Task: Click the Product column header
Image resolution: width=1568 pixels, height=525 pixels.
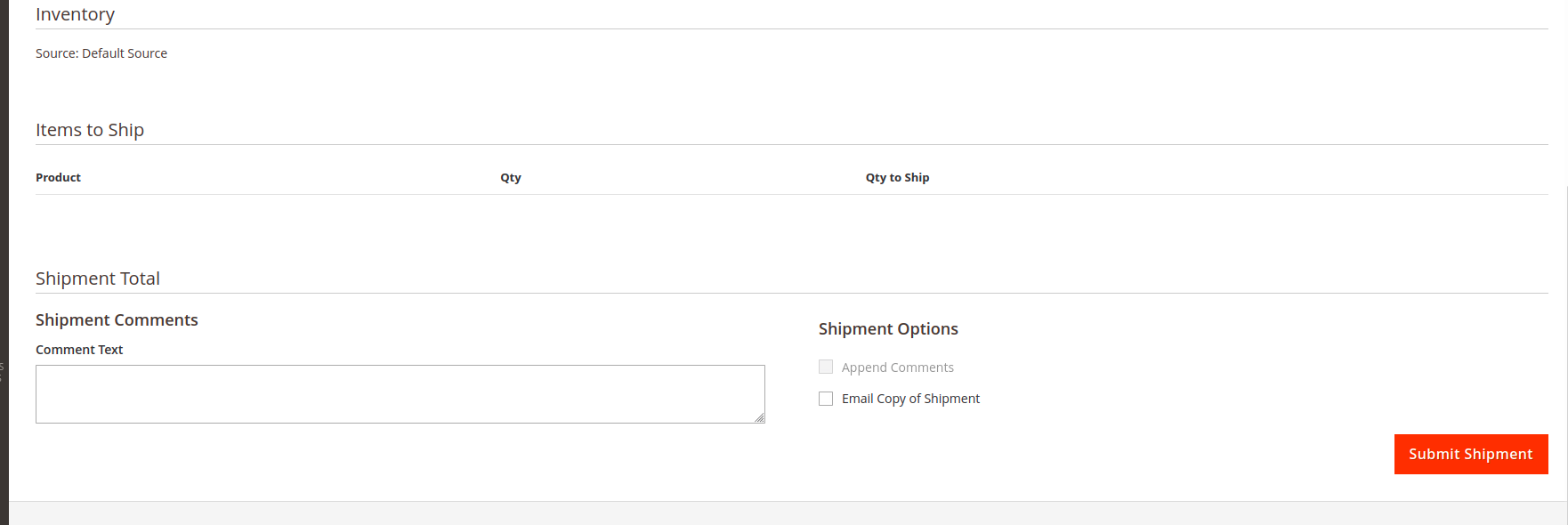Action: [58, 177]
